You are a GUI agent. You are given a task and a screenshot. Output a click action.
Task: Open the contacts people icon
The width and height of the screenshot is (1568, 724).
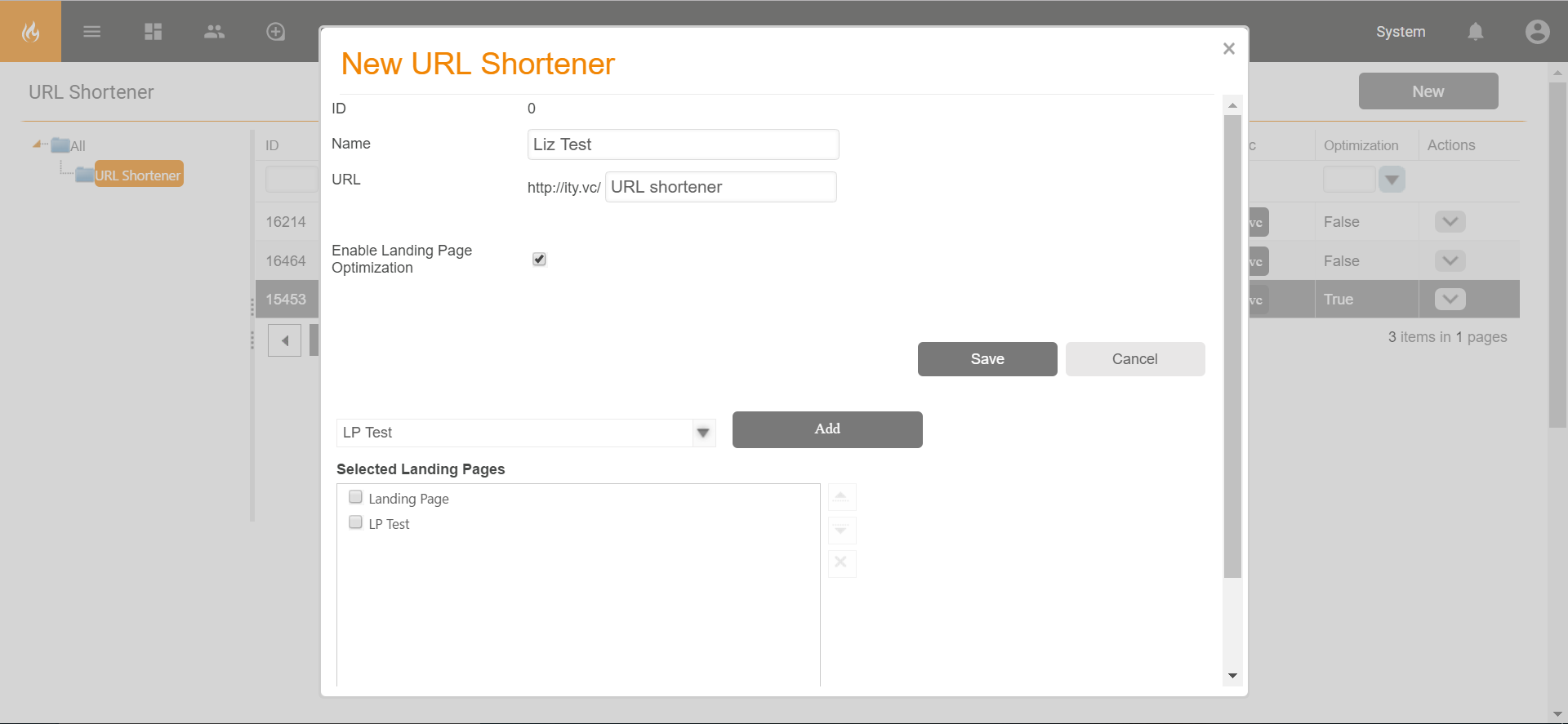click(214, 31)
